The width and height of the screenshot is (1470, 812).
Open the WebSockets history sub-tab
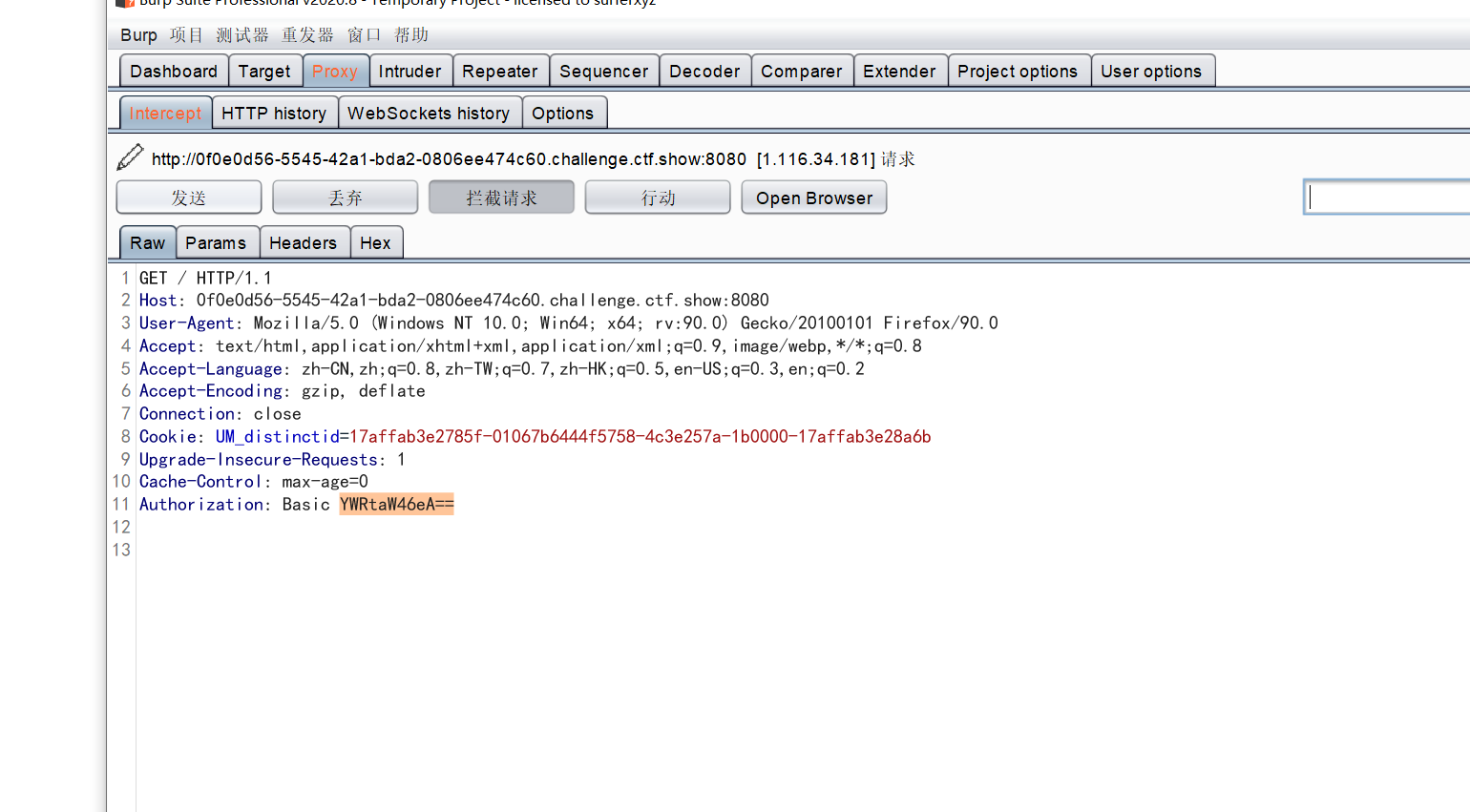(x=429, y=113)
